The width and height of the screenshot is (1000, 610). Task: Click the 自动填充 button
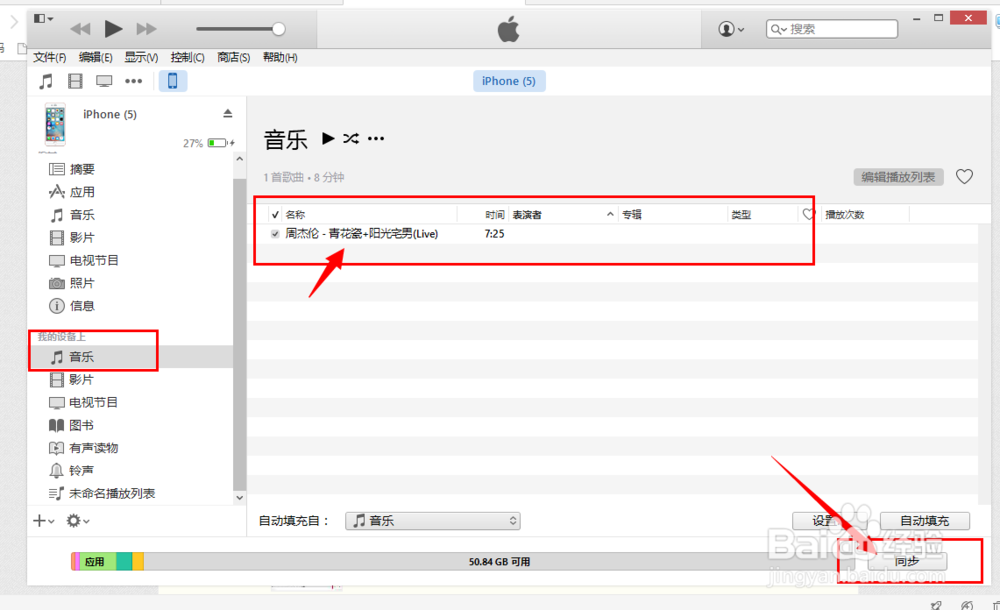pyautogui.click(x=925, y=521)
